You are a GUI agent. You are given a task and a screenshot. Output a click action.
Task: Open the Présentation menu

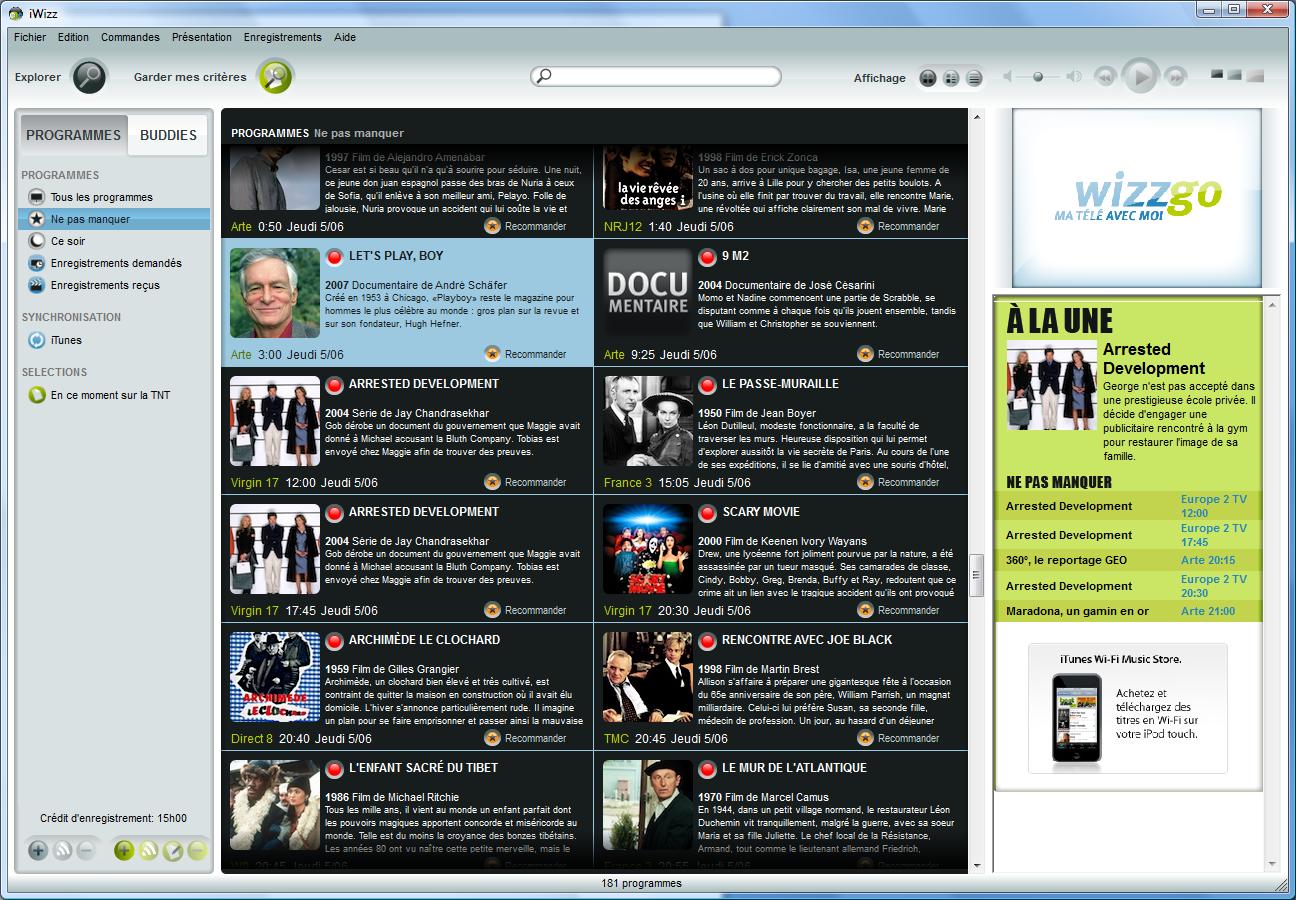click(201, 37)
